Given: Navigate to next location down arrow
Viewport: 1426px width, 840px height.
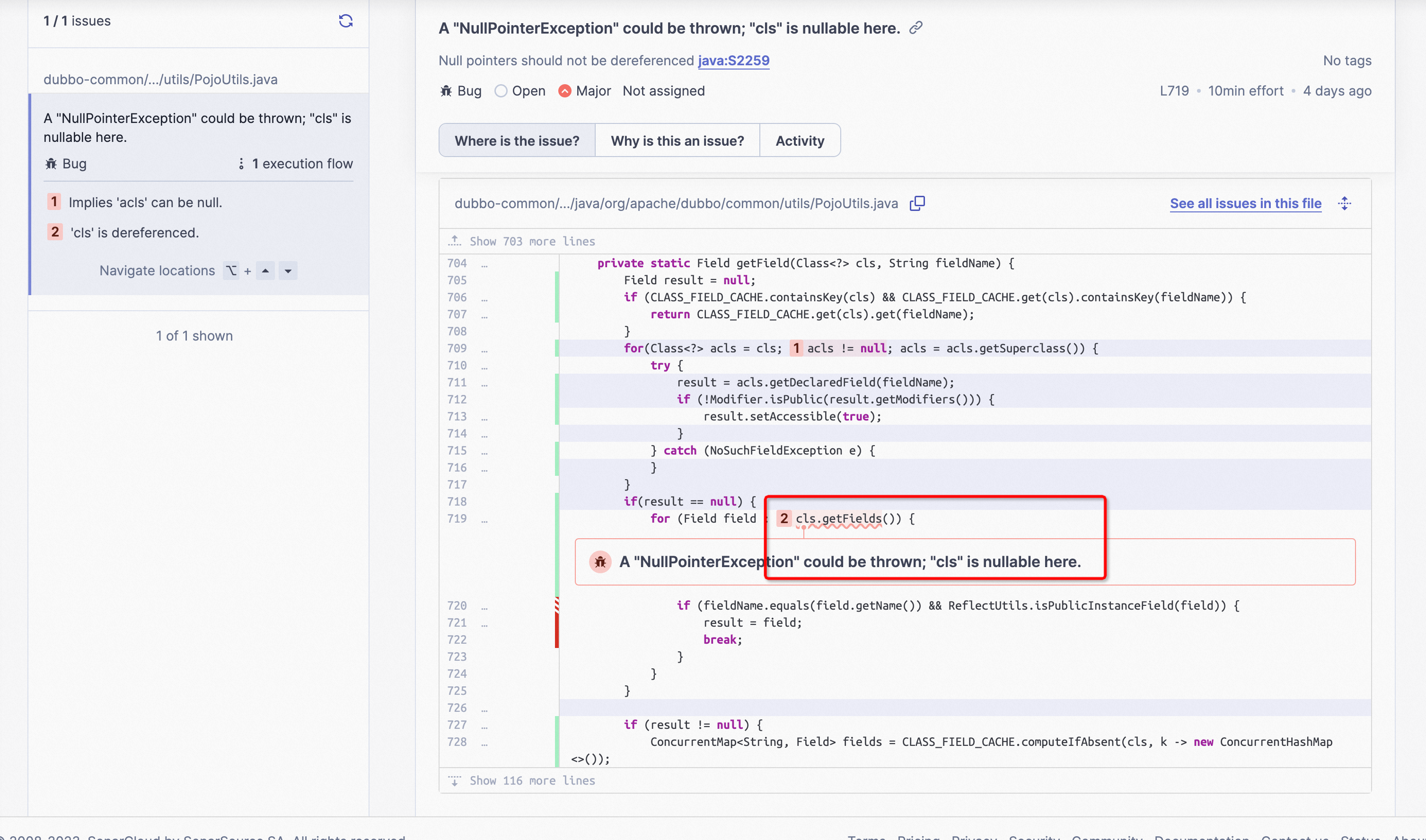Looking at the screenshot, I should tap(288, 271).
